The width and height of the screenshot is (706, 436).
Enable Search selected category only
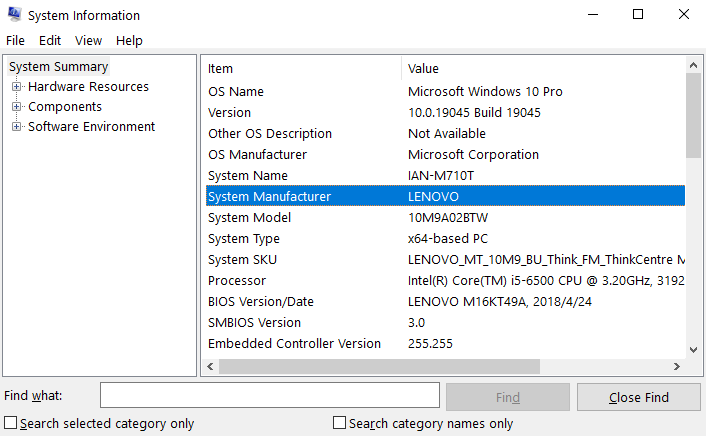point(10,423)
